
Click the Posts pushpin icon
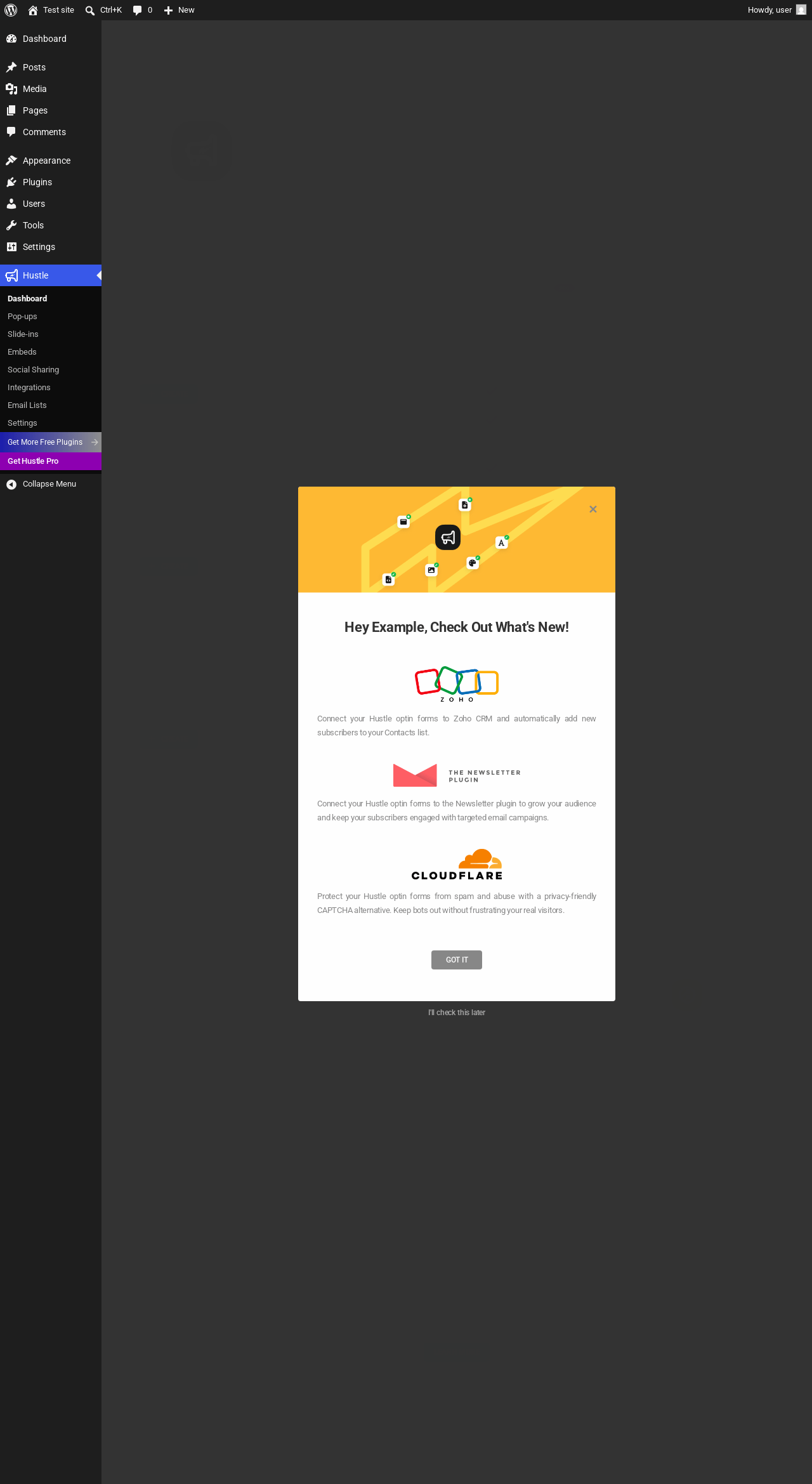(x=11, y=67)
